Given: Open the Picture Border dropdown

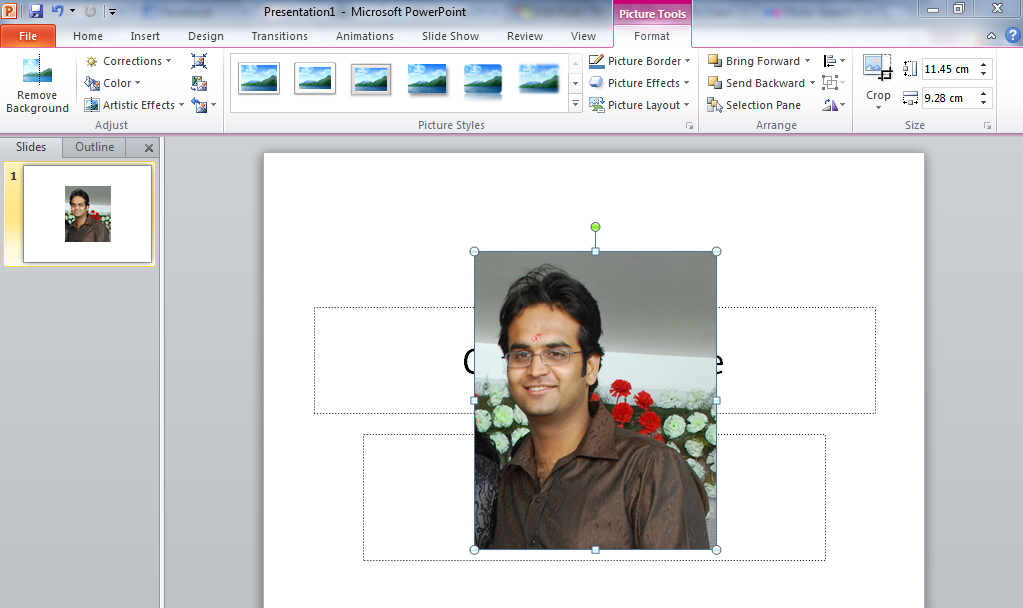Looking at the screenshot, I should click(639, 61).
